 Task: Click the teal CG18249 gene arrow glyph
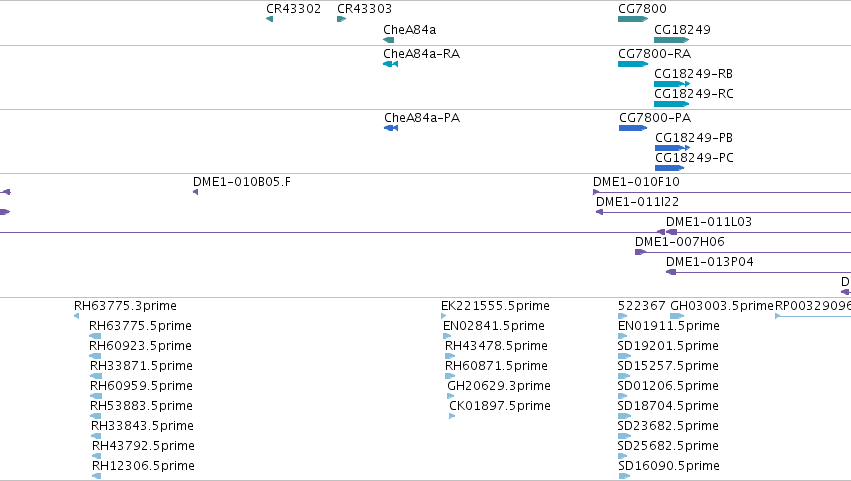pos(671,40)
